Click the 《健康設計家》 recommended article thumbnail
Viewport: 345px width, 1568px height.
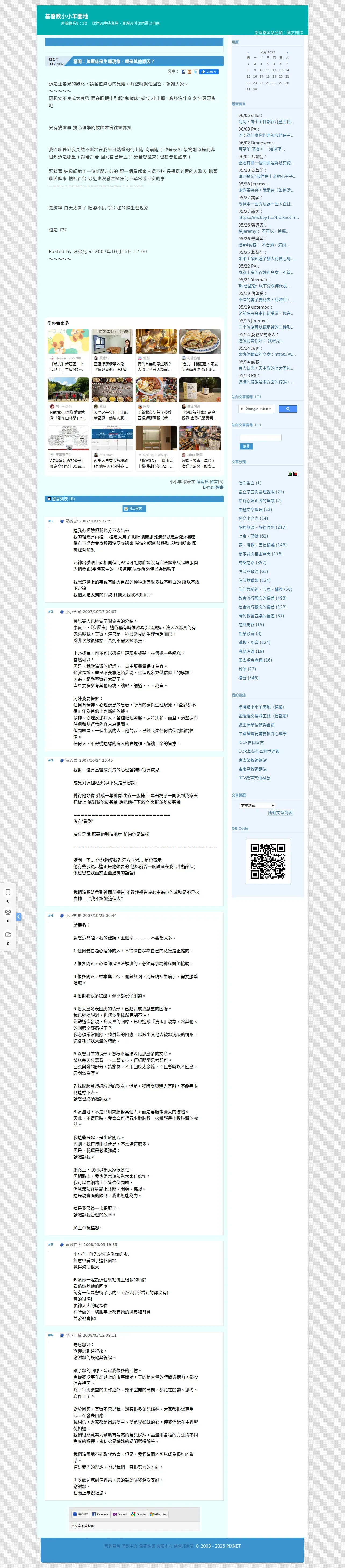[200, 389]
